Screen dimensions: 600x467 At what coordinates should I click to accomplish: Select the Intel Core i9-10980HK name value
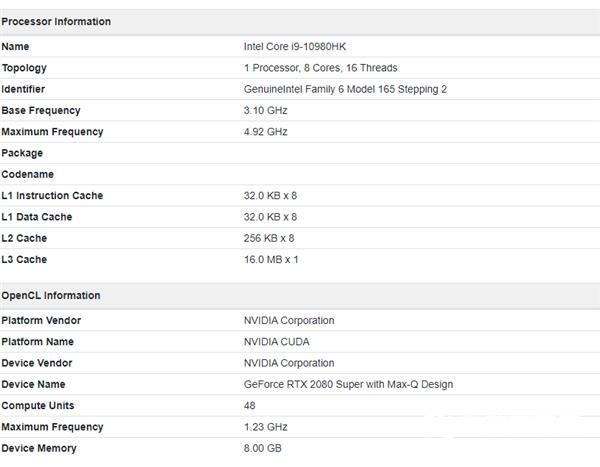[x=295, y=47]
